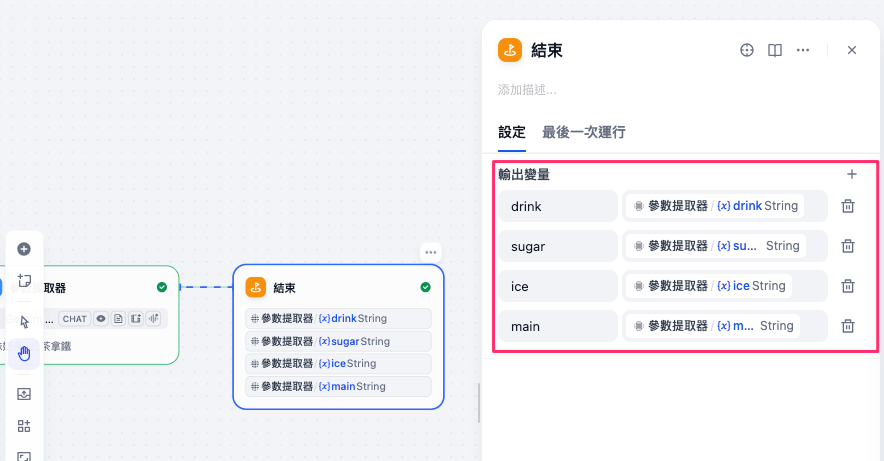The image size is (884, 461).
Task: Open the help book icon in panel header
Action: [774, 50]
